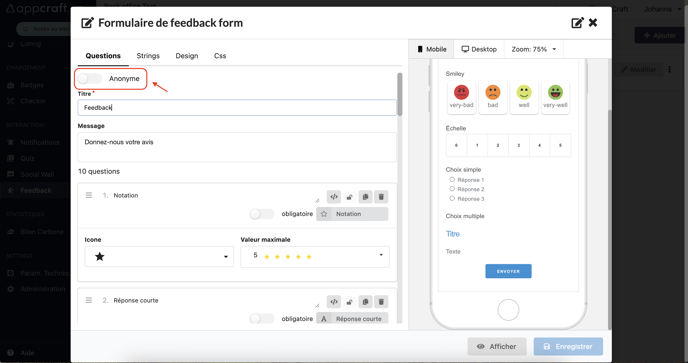The width and height of the screenshot is (688, 363).
Task: Click the edit icon in the modal header
Action: click(577, 23)
